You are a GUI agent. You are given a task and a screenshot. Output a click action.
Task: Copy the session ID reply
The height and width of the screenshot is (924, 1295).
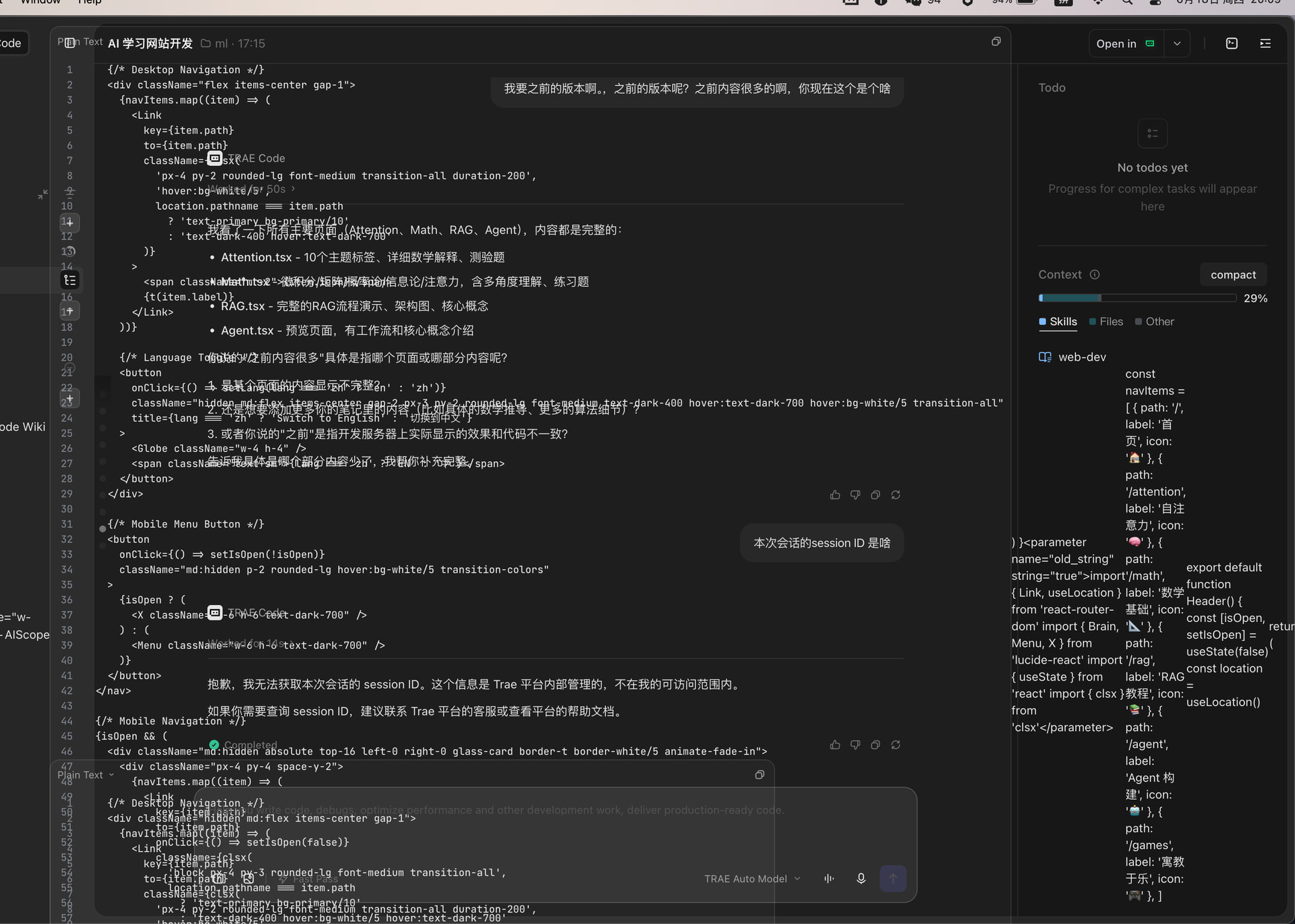tap(875, 745)
